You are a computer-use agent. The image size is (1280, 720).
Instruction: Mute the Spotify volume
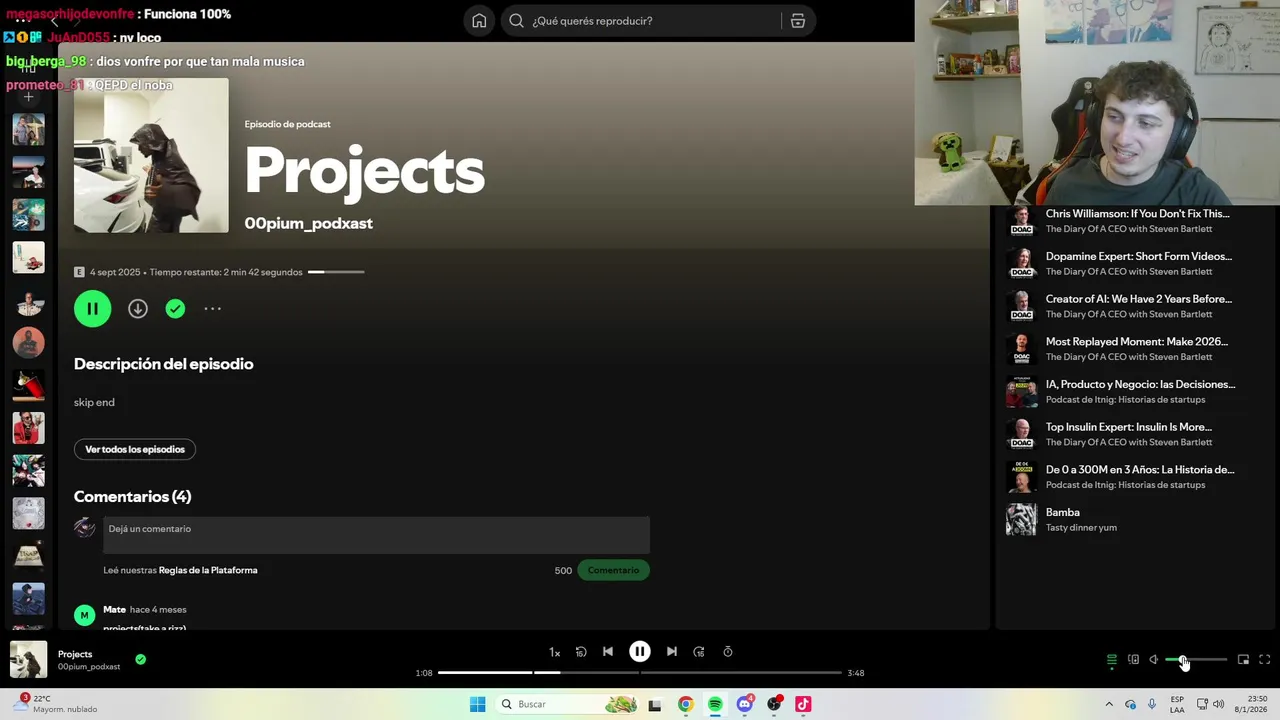(x=1153, y=660)
